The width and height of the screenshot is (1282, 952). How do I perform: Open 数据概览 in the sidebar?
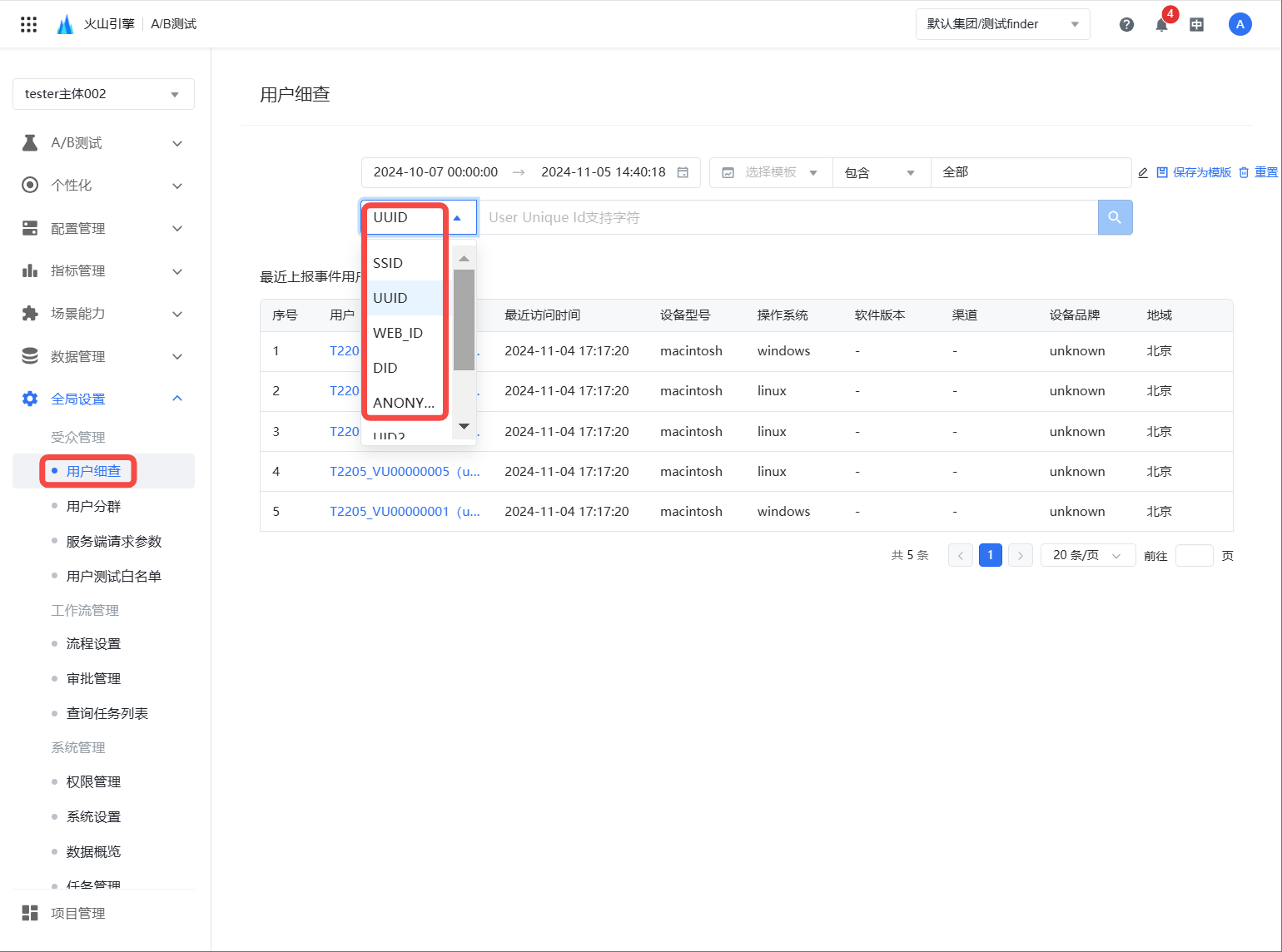(93, 851)
